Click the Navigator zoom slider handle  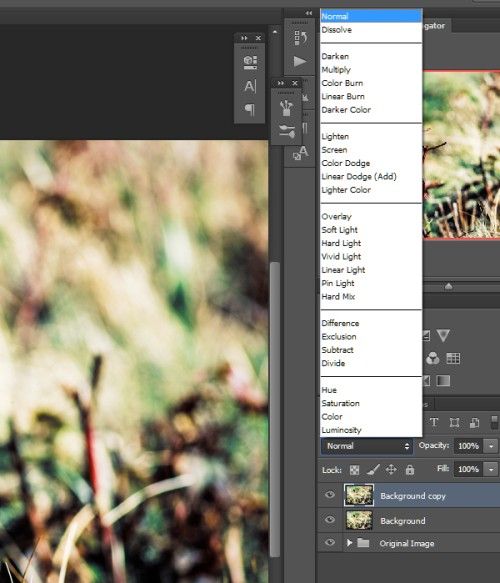tap(449, 286)
